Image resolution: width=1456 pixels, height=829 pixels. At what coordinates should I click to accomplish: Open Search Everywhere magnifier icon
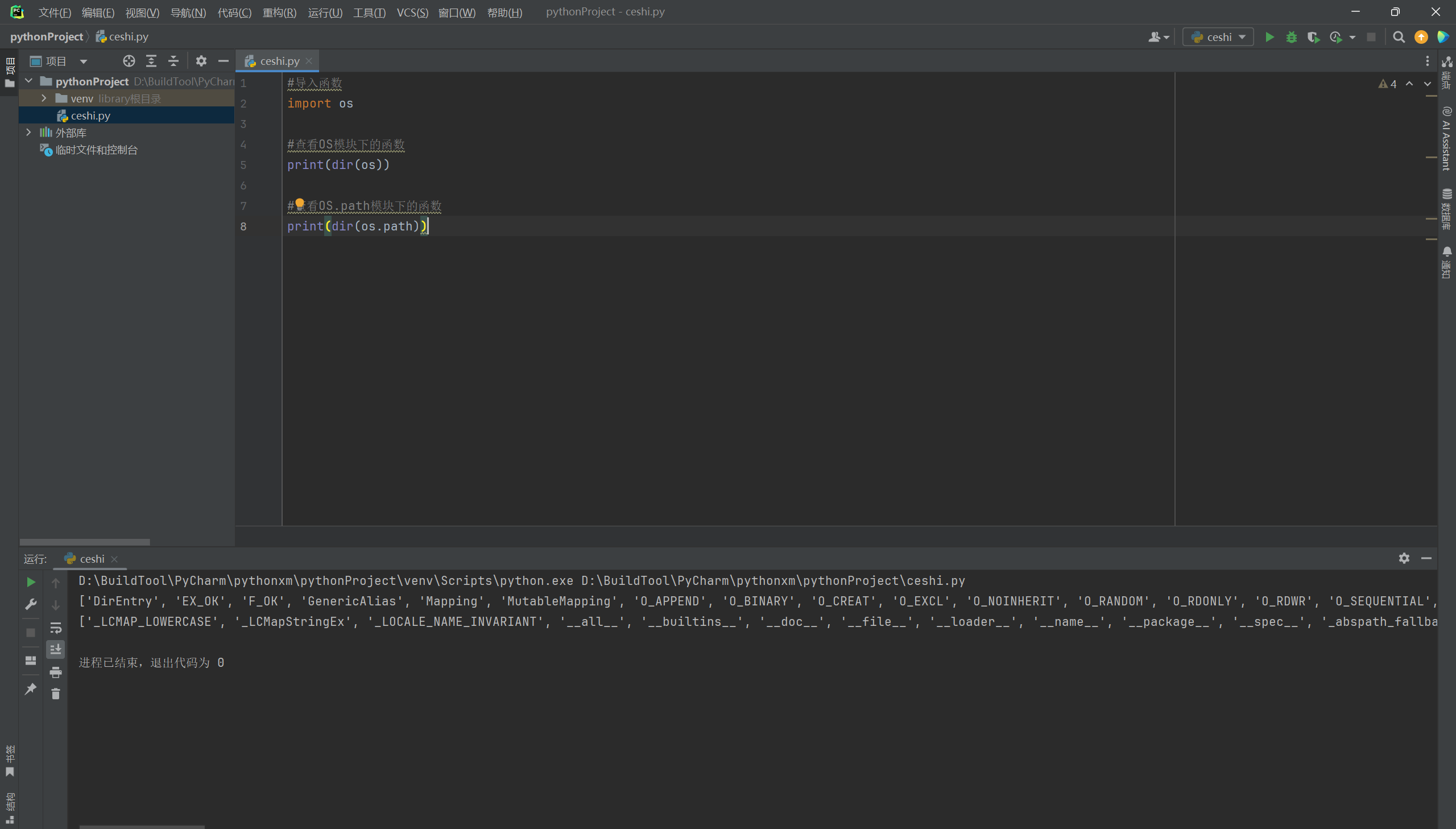1399,37
